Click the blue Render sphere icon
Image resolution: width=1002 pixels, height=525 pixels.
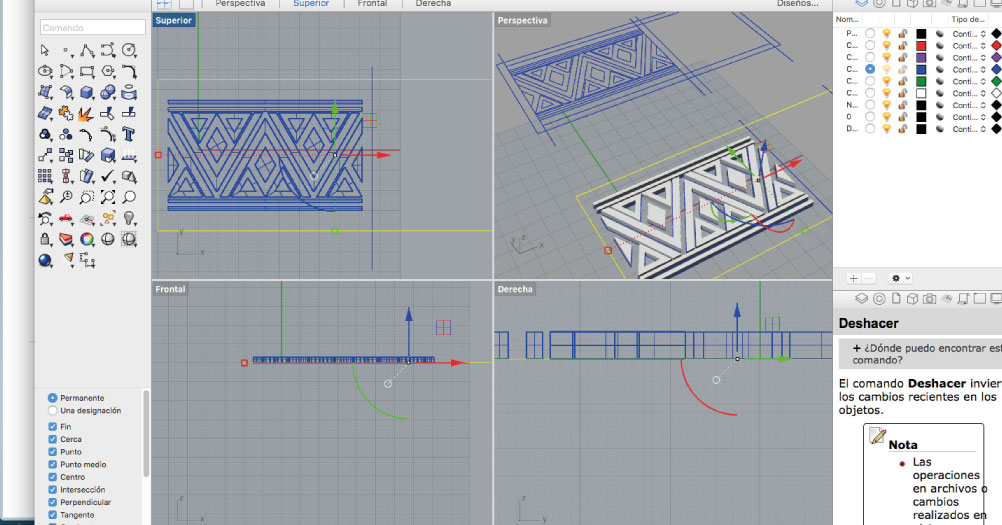[45, 261]
